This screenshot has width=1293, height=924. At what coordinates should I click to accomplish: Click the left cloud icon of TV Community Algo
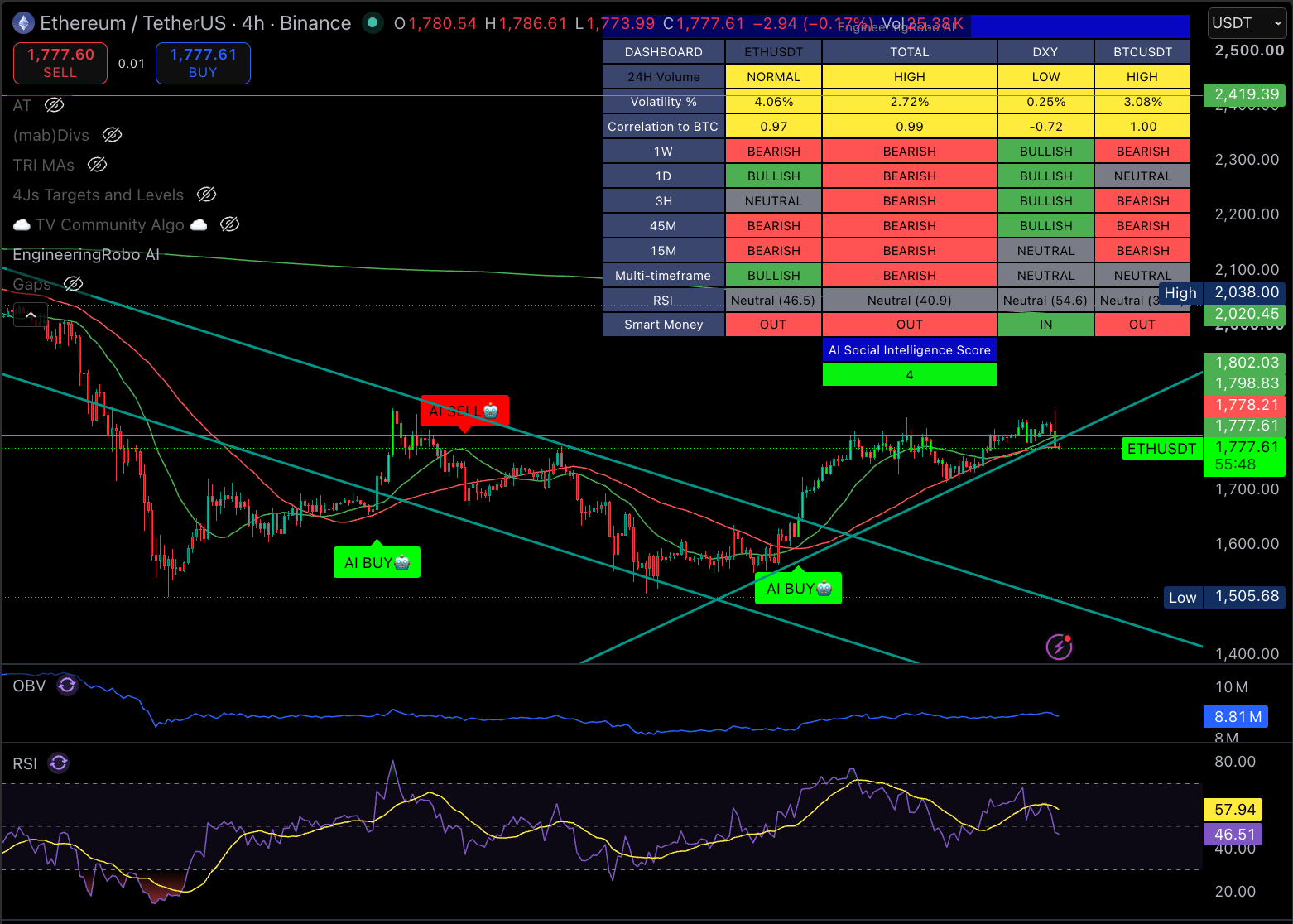(22, 225)
